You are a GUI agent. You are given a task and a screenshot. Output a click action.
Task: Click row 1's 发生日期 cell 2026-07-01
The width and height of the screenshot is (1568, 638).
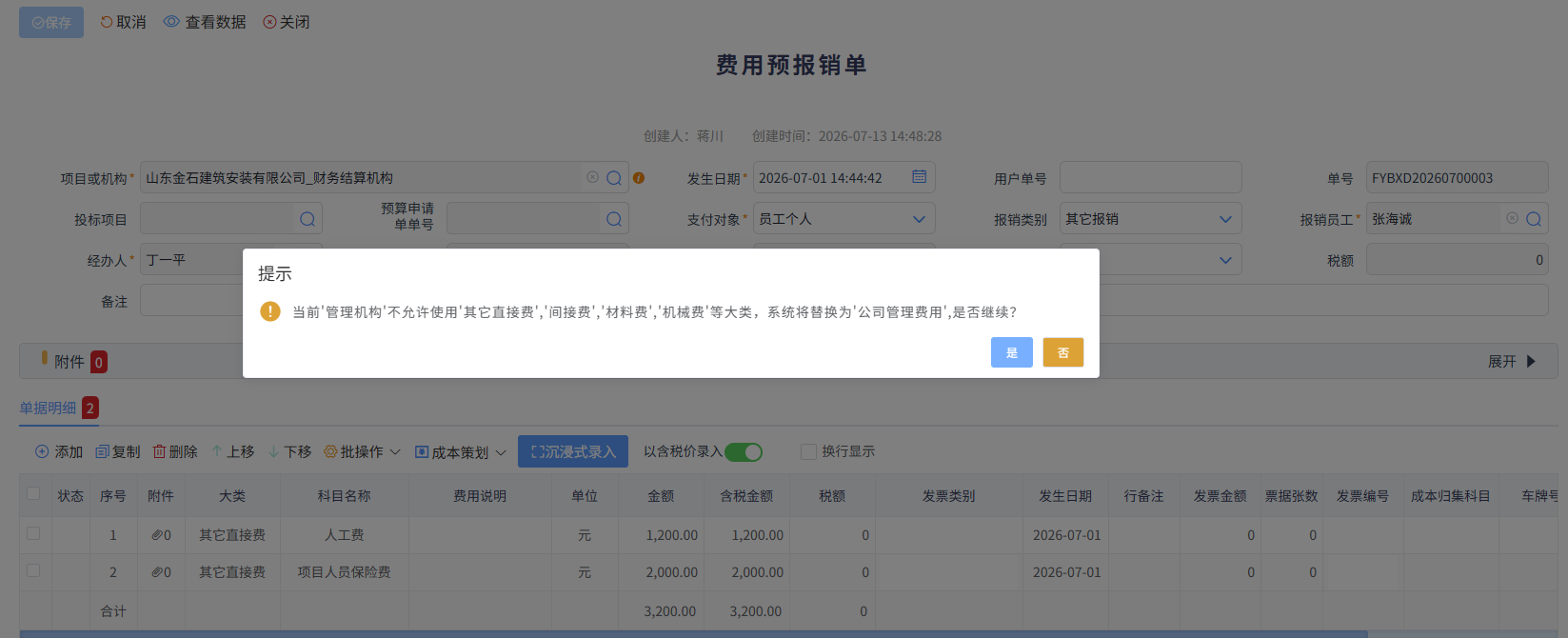point(1066,535)
